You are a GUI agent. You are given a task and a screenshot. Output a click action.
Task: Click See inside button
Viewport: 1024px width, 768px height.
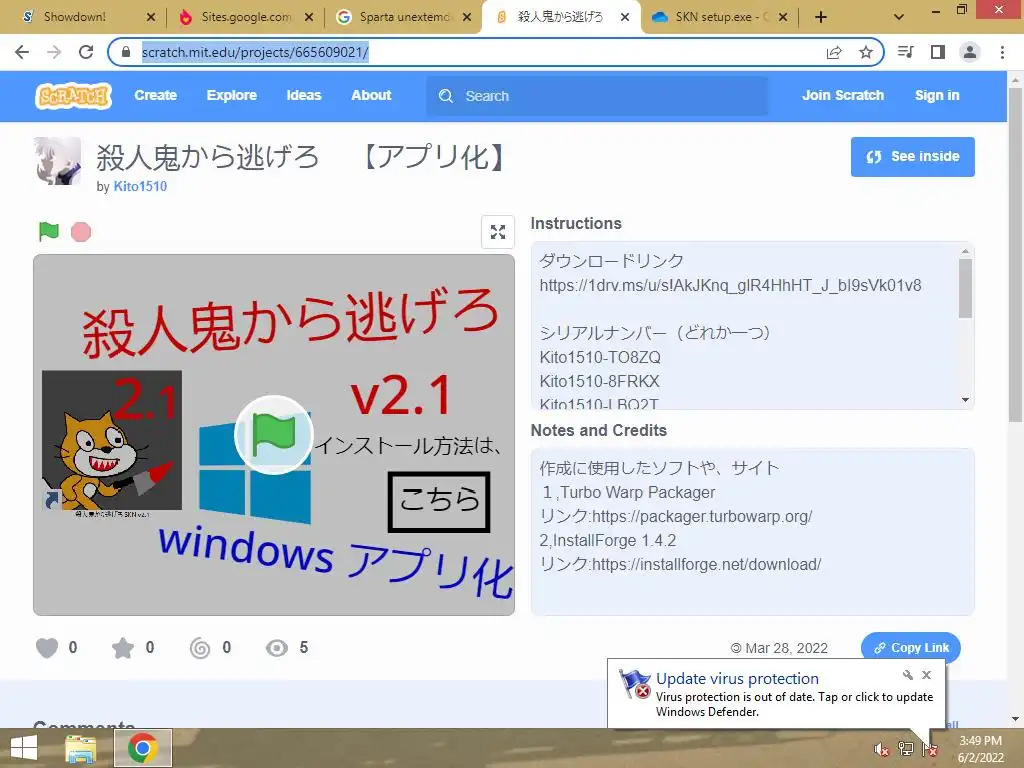912,157
